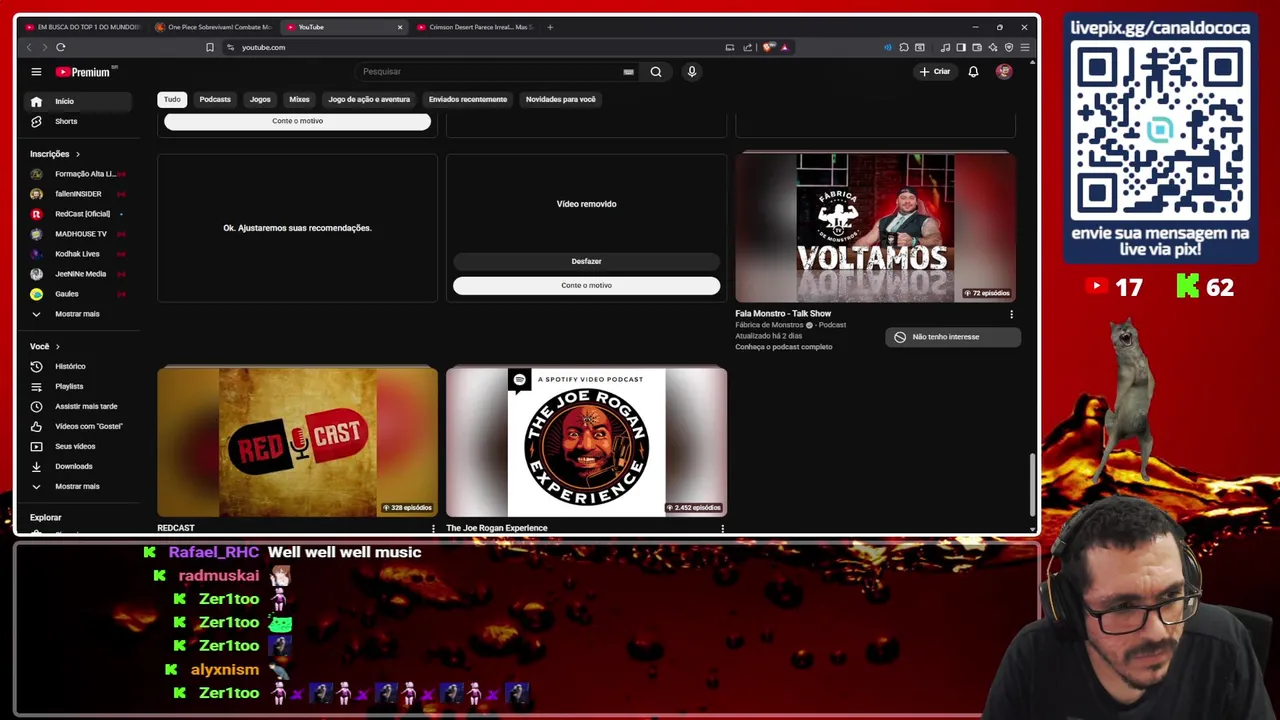Select the Enviados recentemente chip
Screen dimensions: 1280x720
(x=468, y=99)
